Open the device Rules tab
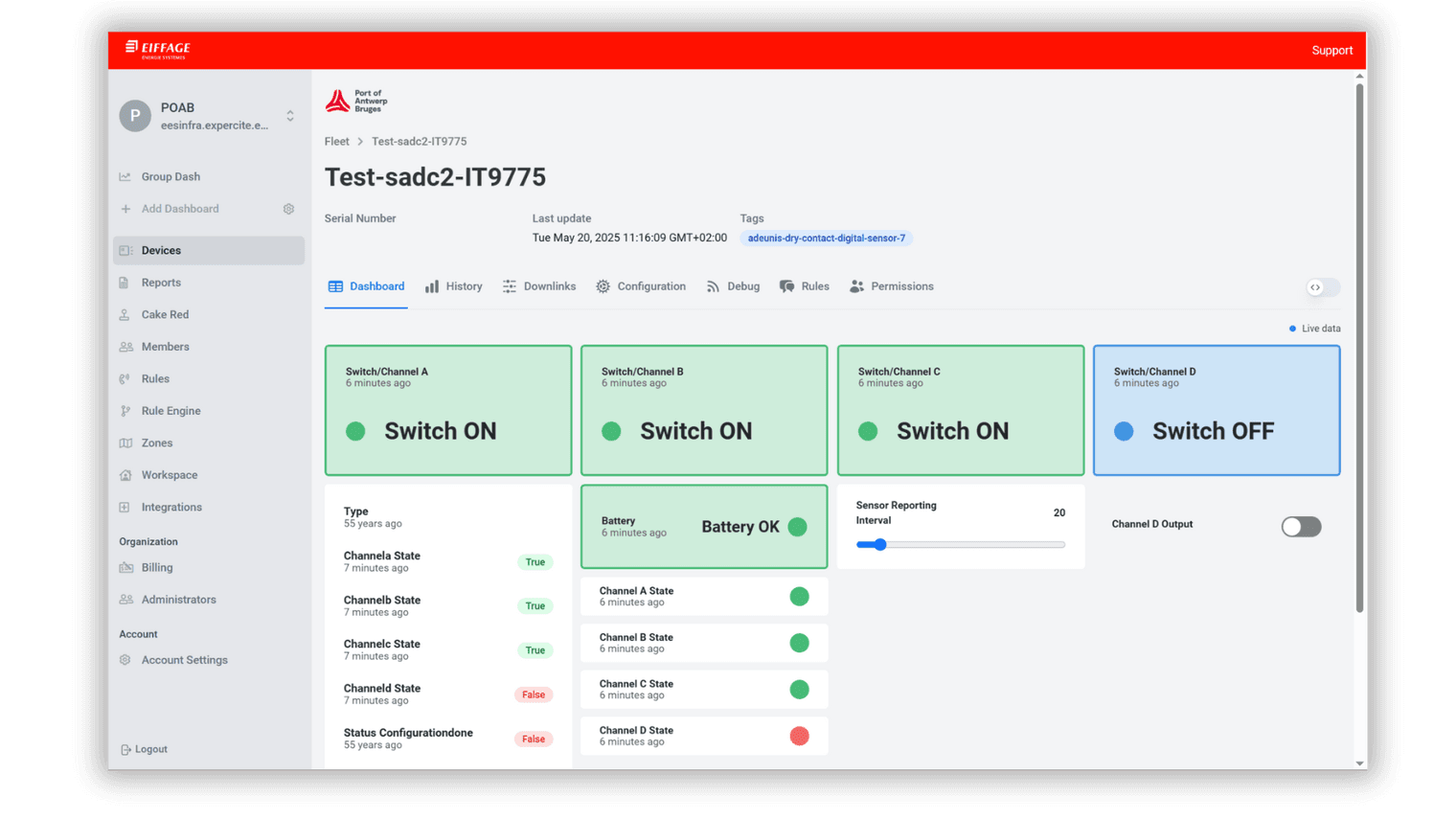Screen dimensions: 1456x819 (x=805, y=286)
